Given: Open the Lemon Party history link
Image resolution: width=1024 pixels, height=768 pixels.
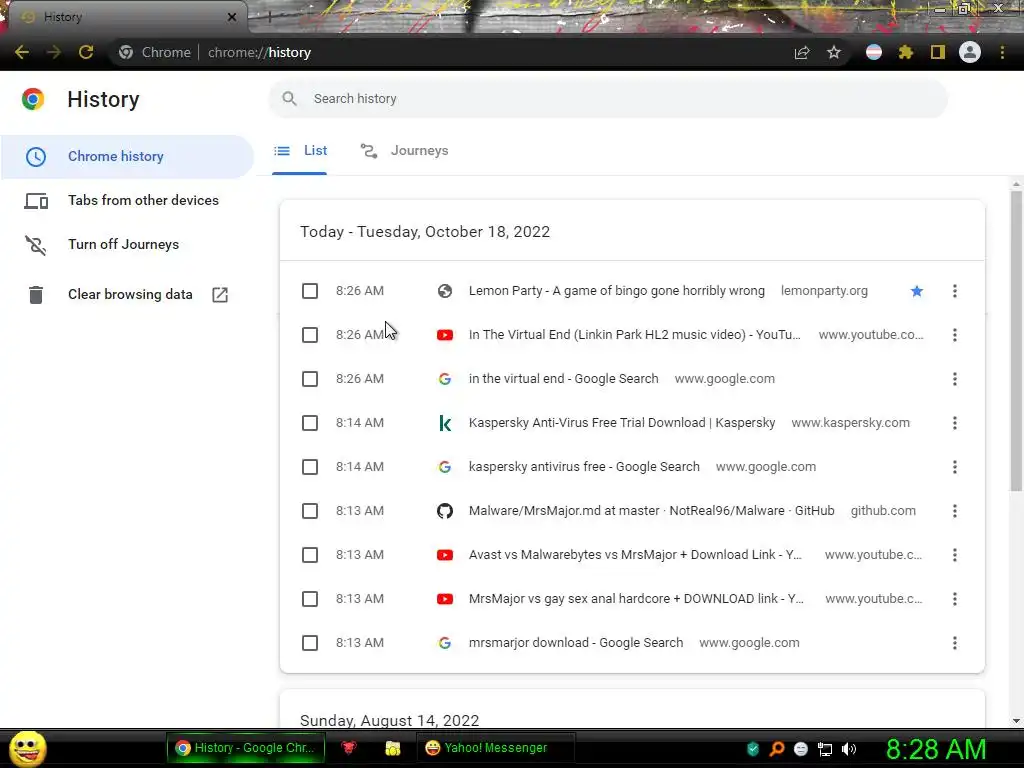Looking at the screenshot, I should coord(616,291).
